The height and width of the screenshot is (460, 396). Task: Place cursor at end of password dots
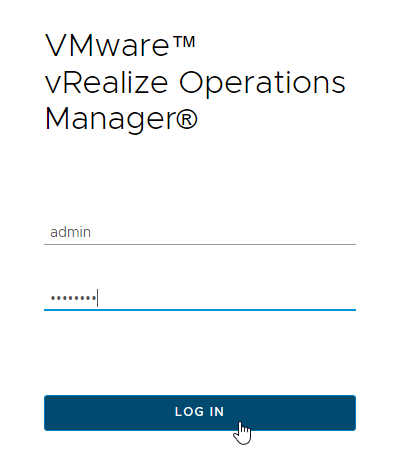tap(97, 298)
